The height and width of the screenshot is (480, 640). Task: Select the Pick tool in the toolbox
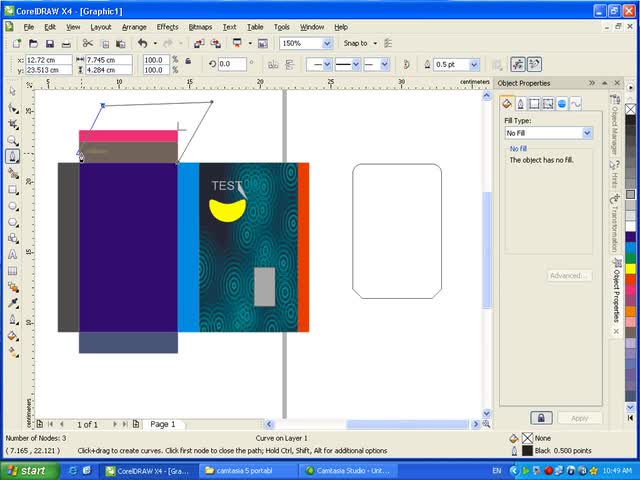tap(13, 90)
